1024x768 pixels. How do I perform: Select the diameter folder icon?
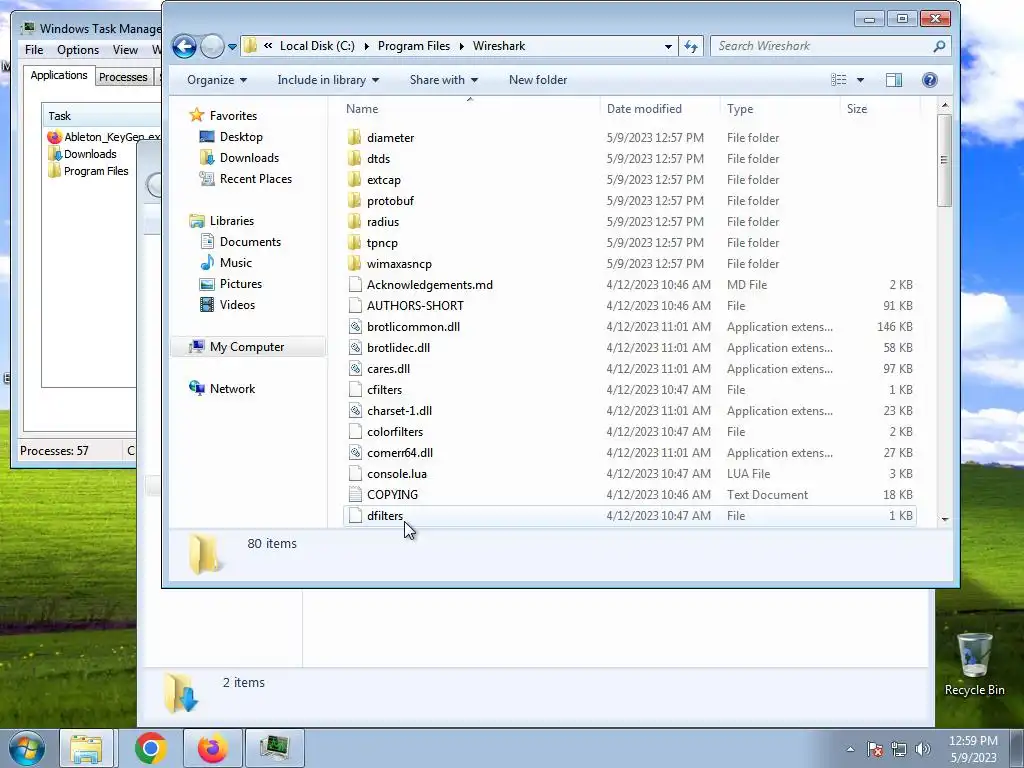click(x=355, y=138)
